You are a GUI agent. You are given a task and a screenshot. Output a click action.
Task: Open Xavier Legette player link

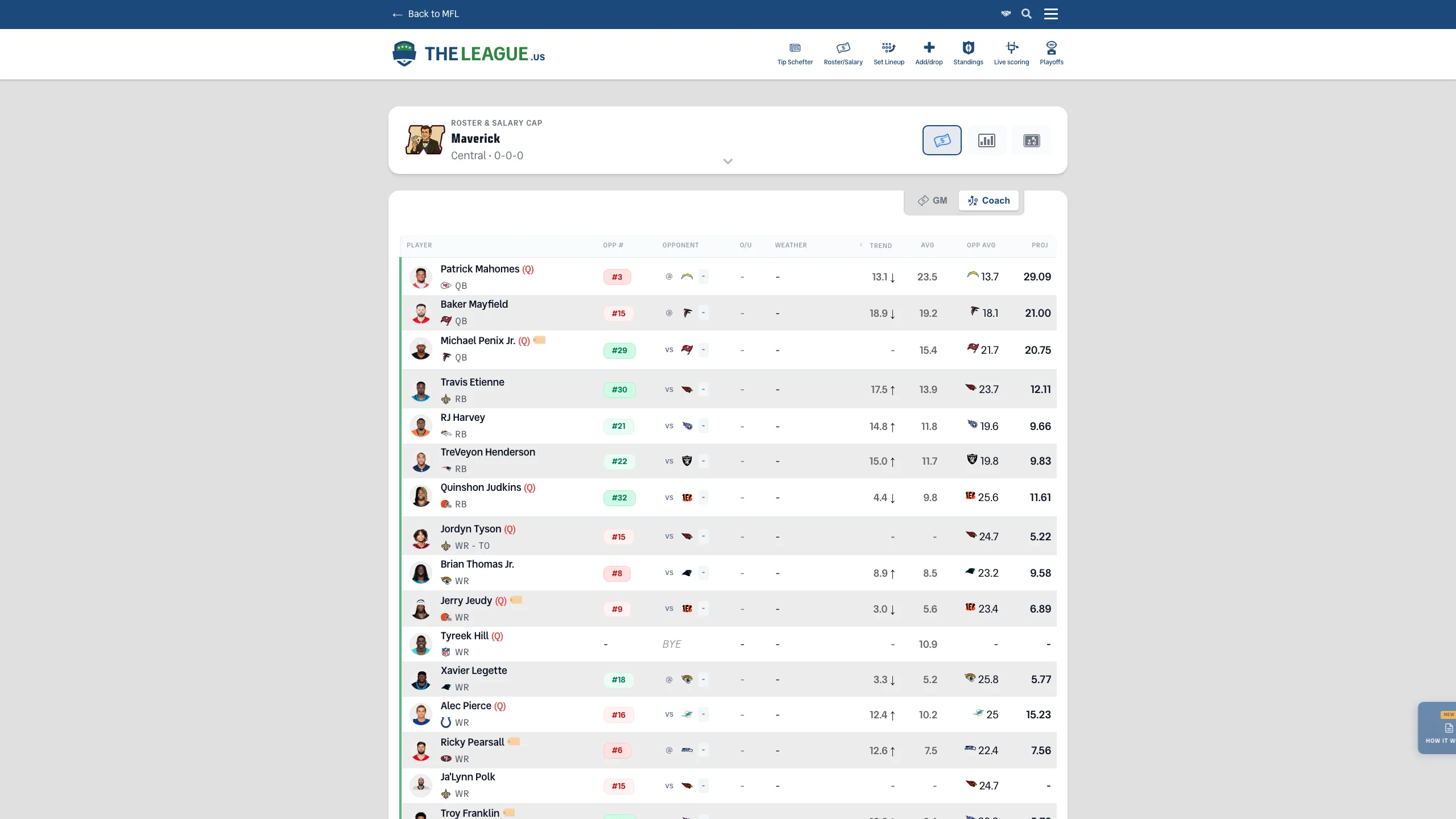[x=473, y=671]
